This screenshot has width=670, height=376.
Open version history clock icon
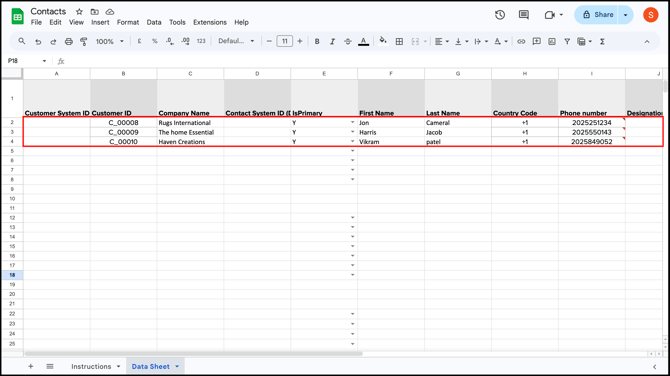[x=500, y=15]
